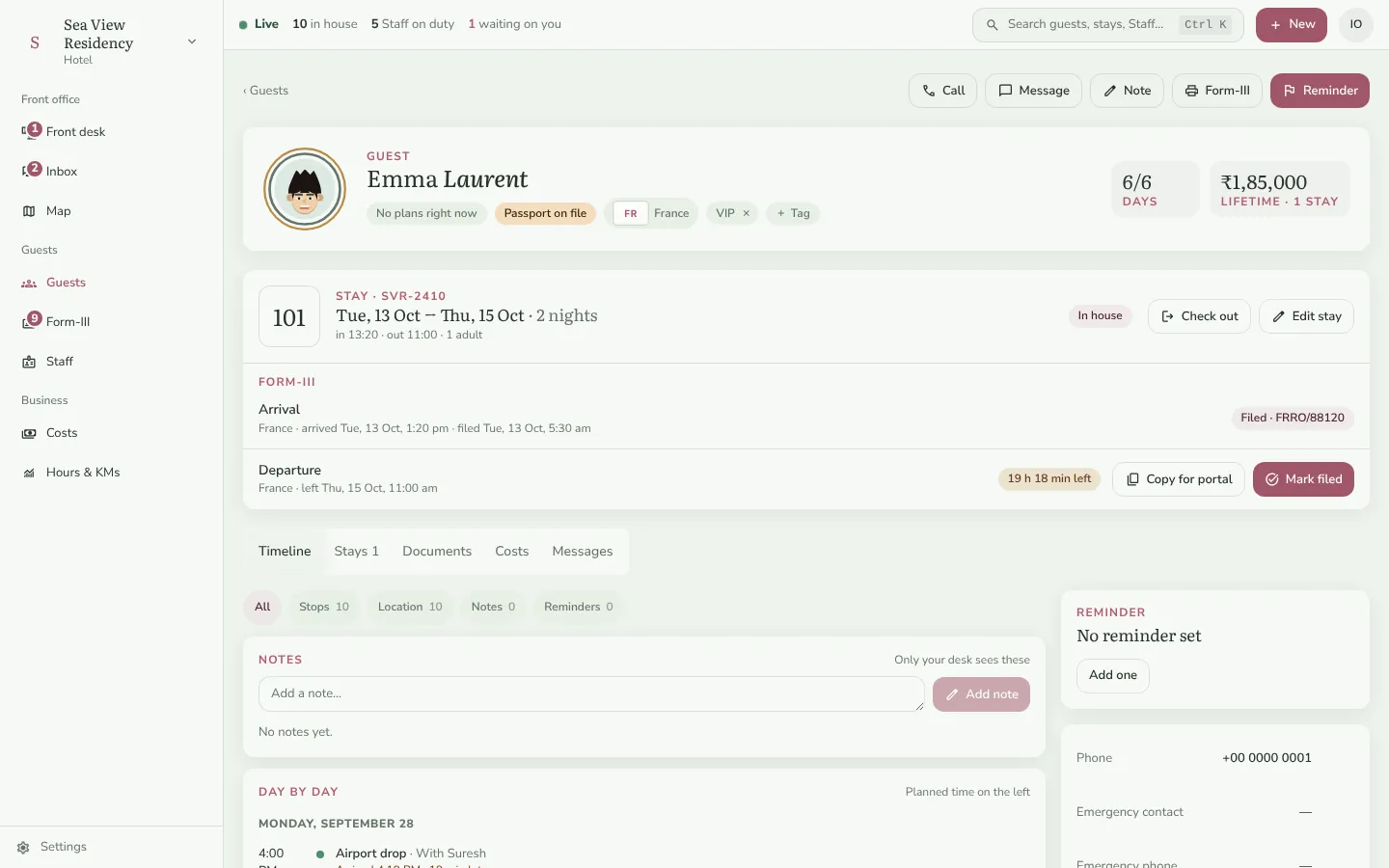Image resolution: width=1389 pixels, height=868 pixels.
Task: Switch to the Stays tab
Action: coord(356,552)
